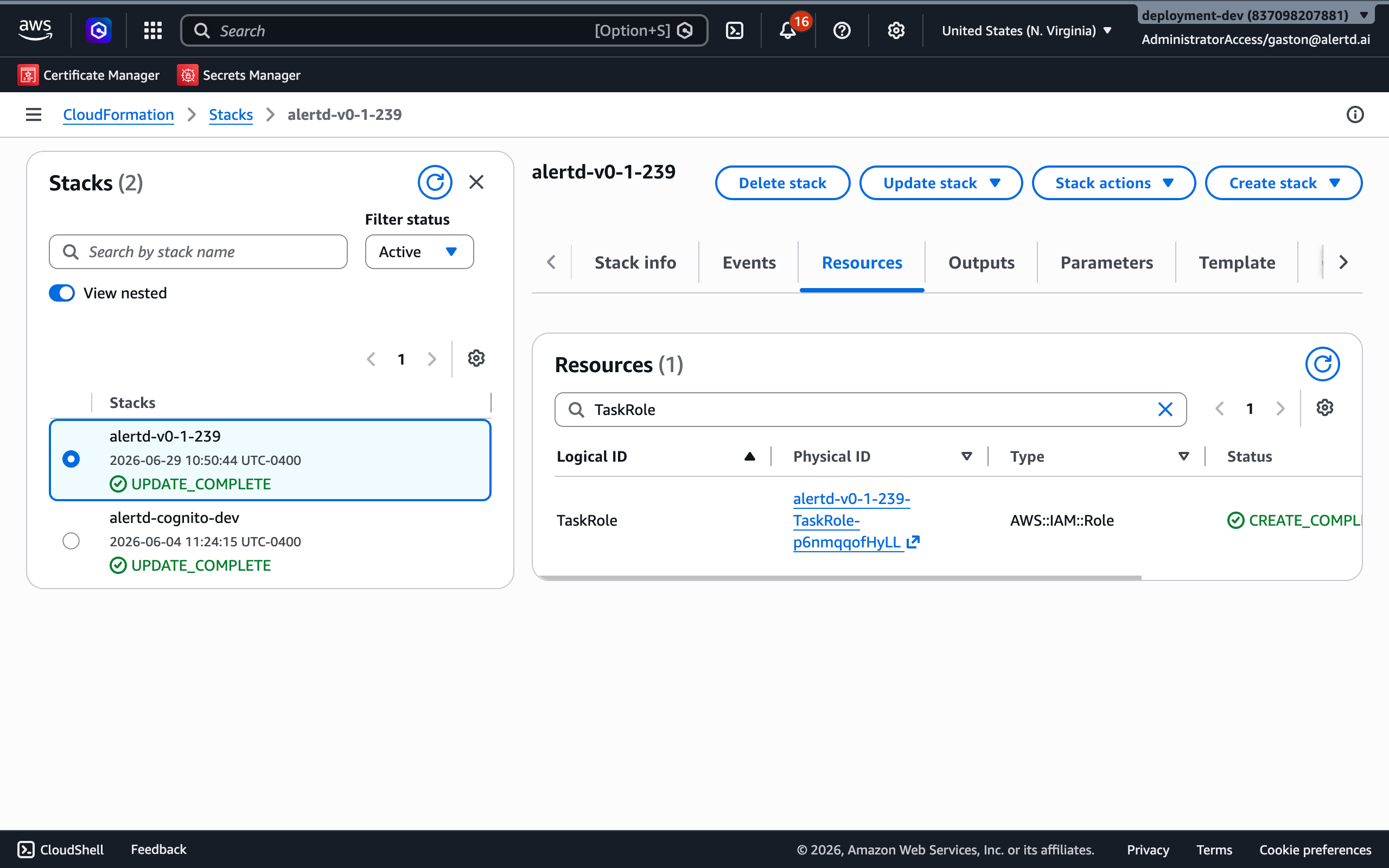1389x868 pixels.
Task: Open the Privacy footer link
Action: pos(1148,850)
